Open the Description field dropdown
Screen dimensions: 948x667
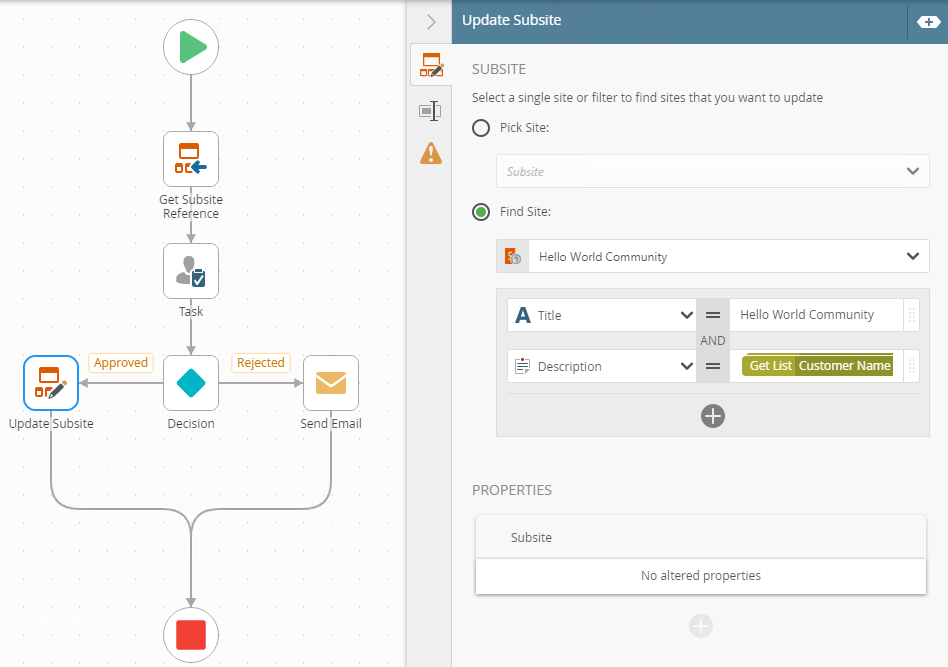(x=602, y=366)
